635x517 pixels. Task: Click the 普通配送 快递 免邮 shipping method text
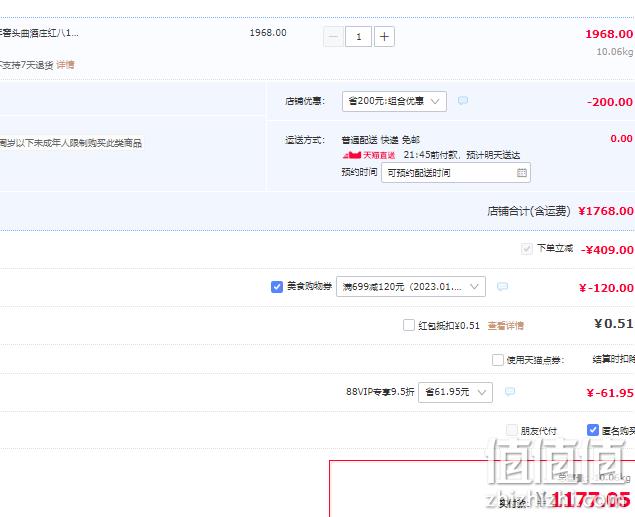pos(381,140)
